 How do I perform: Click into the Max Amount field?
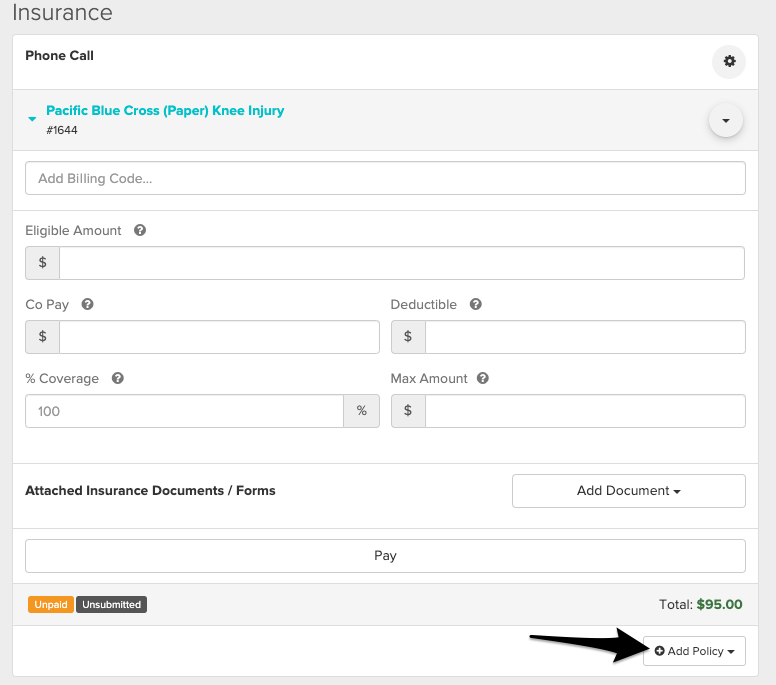(584, 411)
